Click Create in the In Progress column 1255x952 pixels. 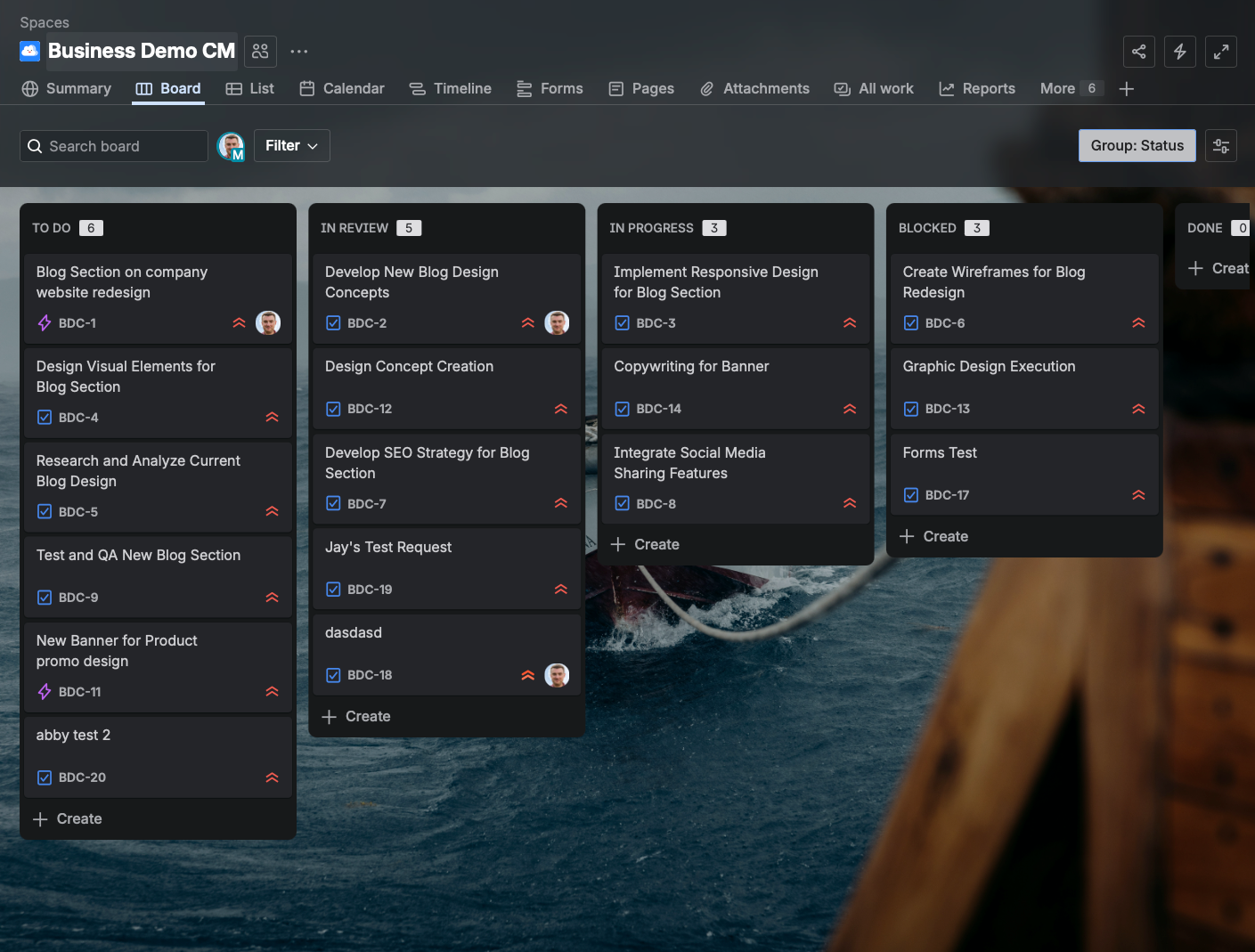click(646, 544)
